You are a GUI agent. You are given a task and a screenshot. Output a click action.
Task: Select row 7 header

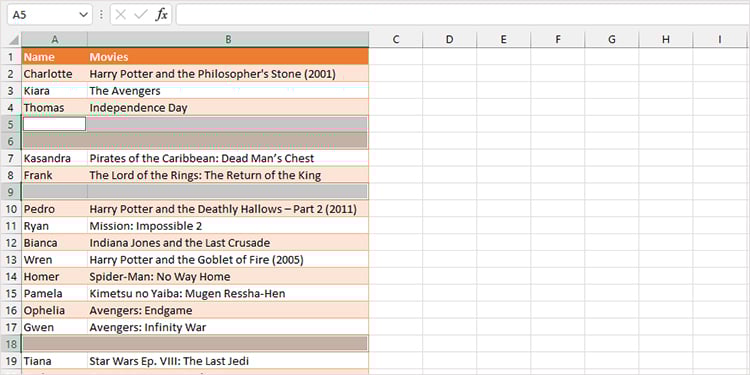pos(11,158)
